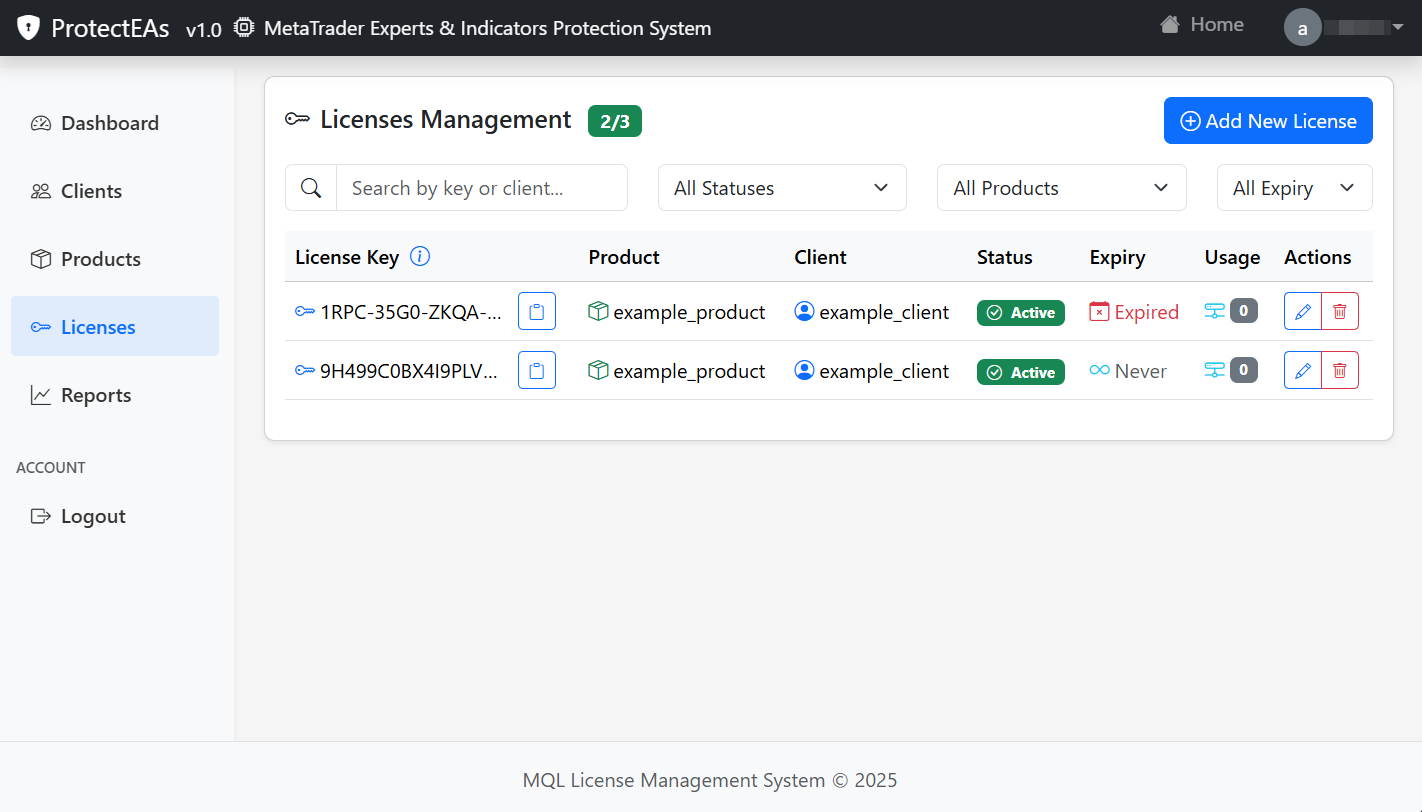Click the Active status badge in 1RPC row
This screenshot has width=1422, height=812.
coord(1021,312)
